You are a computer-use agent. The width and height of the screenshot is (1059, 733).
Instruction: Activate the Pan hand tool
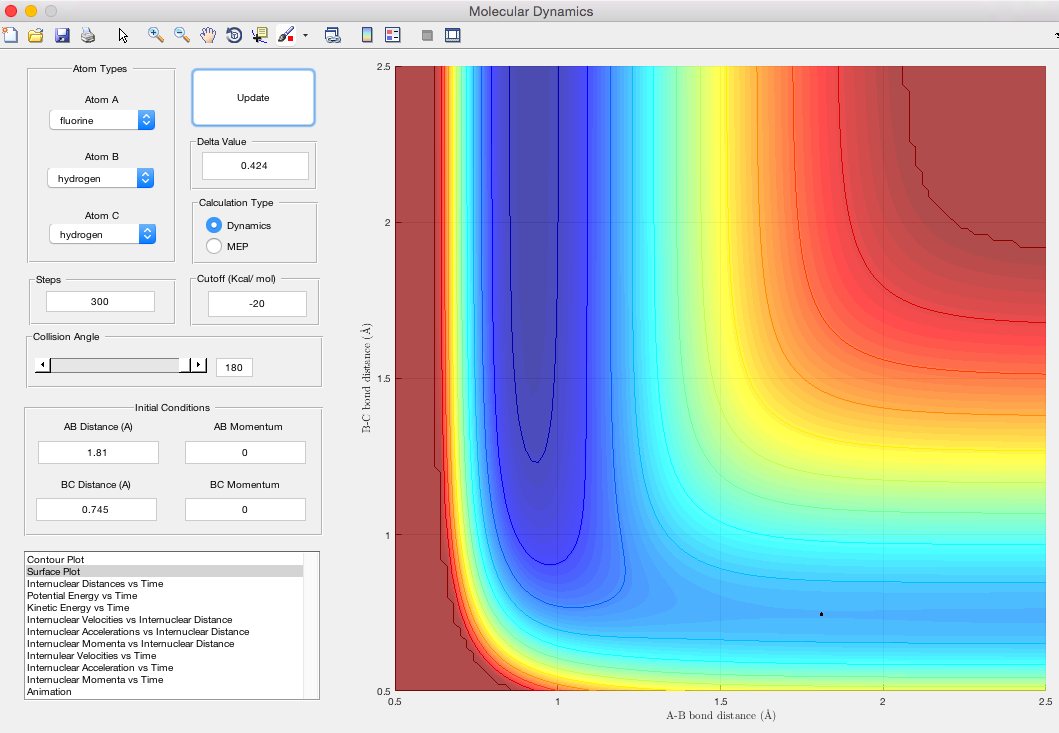point(208,35)
